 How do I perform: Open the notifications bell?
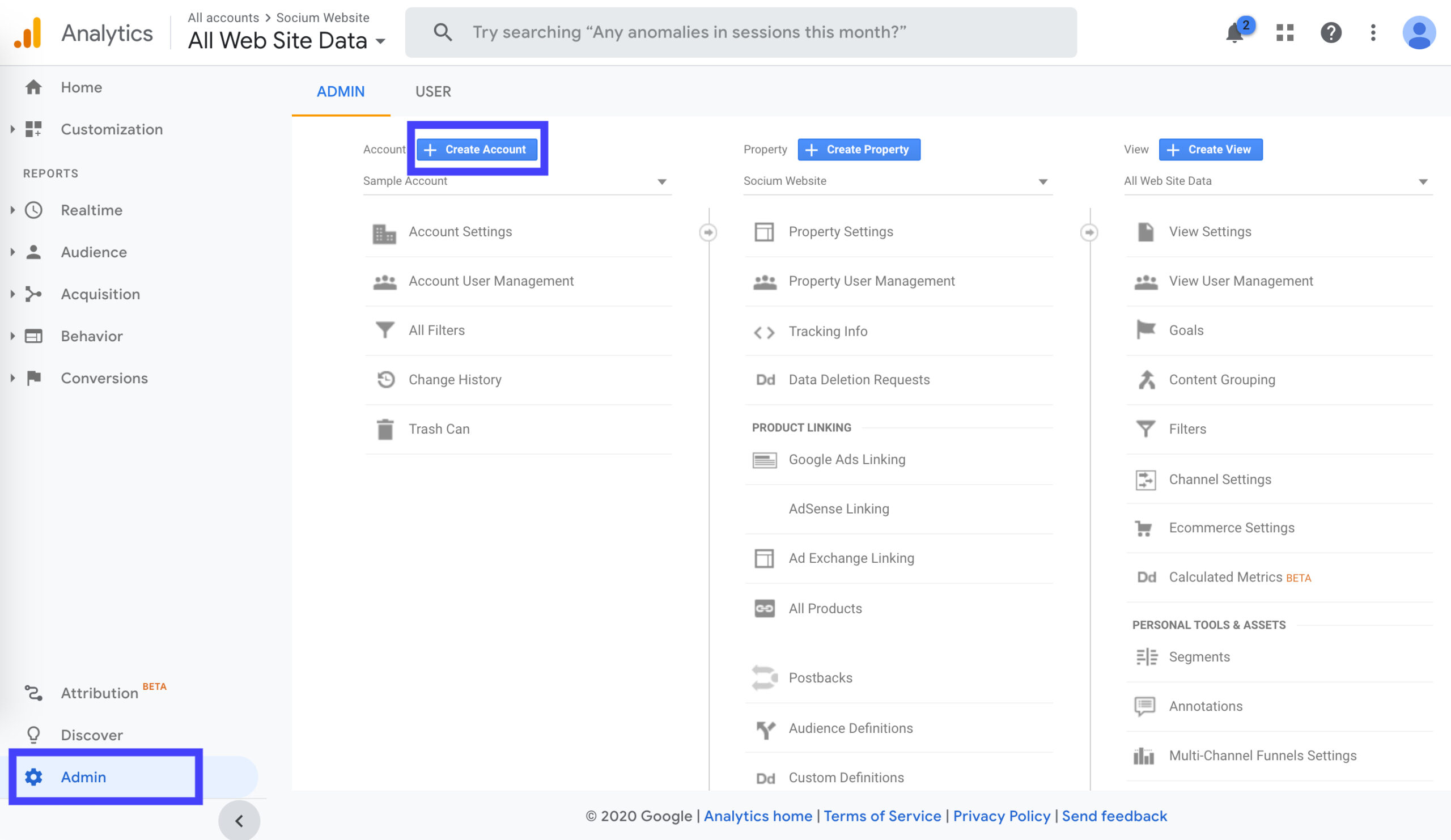[x=1234, y=33]
